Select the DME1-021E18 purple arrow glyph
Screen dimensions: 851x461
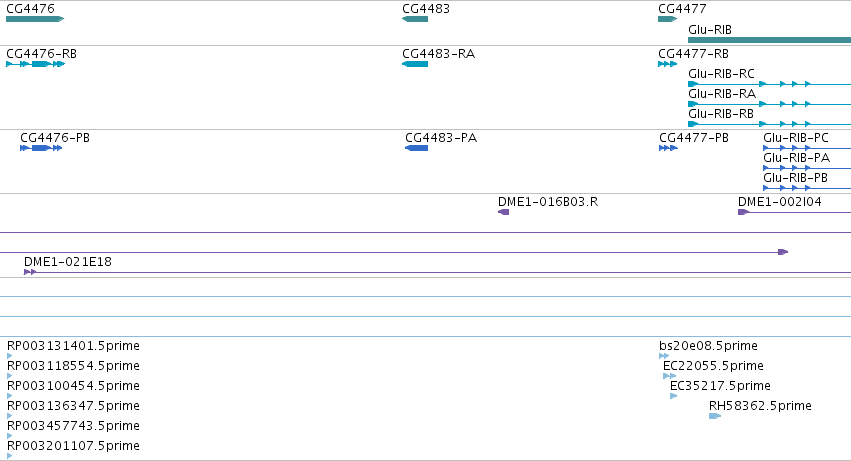[30, 272]
